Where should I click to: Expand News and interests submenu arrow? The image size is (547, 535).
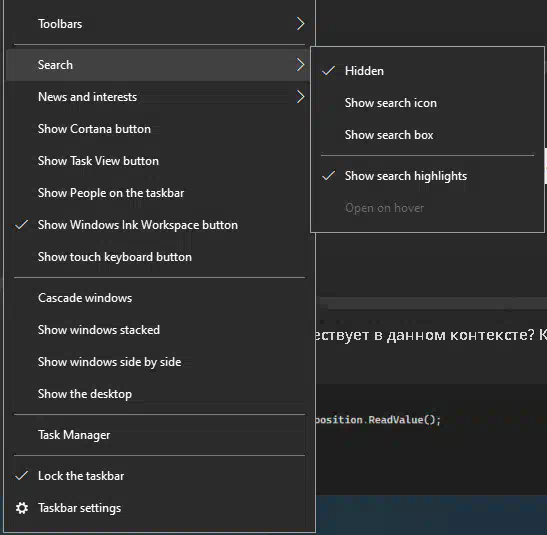(300, 97)
